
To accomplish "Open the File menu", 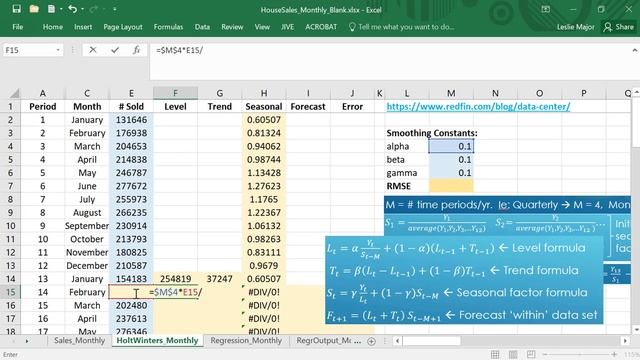I will 18,27.
